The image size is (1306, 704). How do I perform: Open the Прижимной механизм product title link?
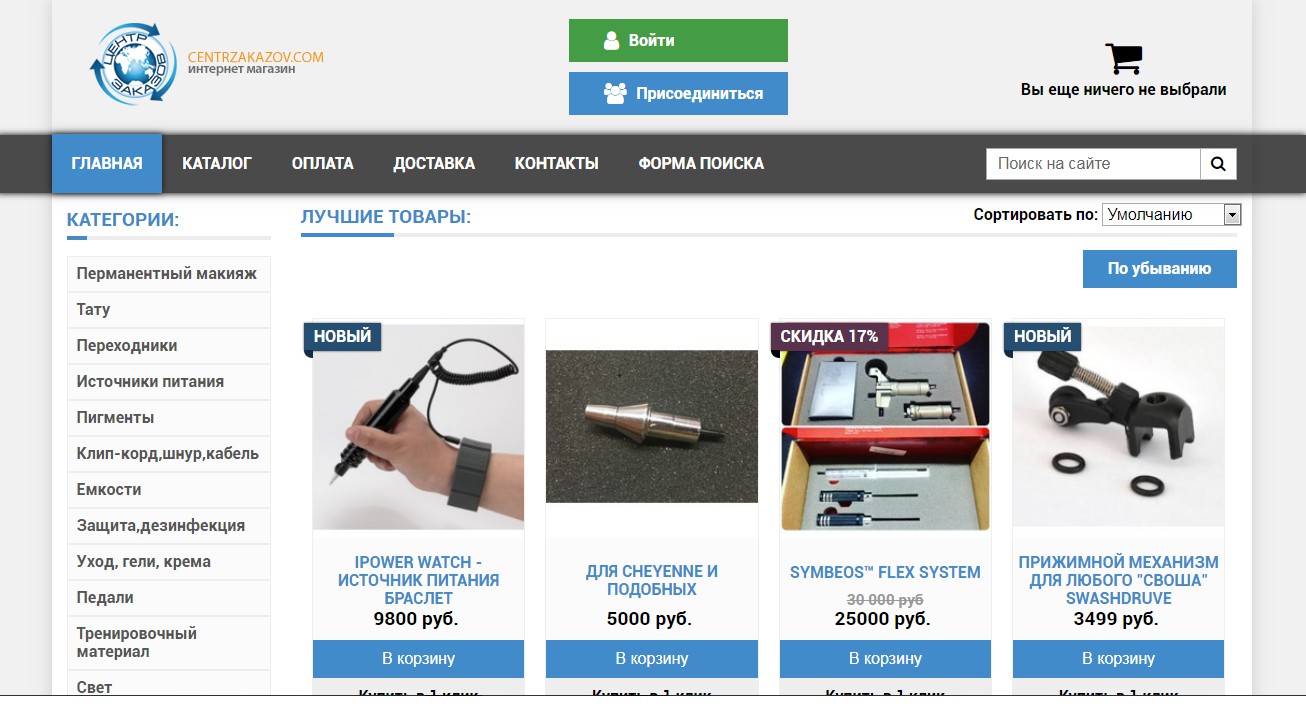[1118, 580]
